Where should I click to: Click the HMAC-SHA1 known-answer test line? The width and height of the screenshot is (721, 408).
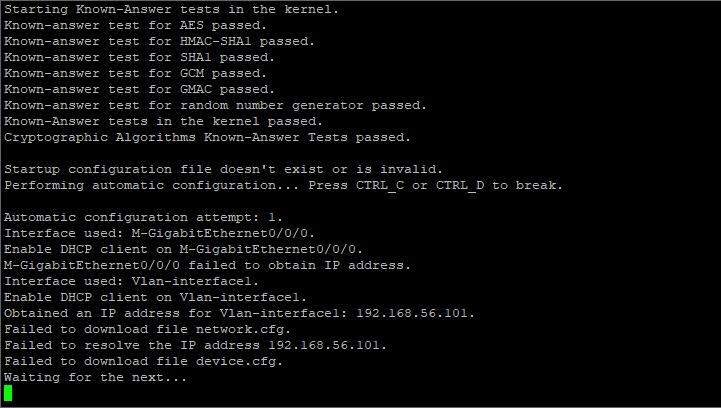pos(159,41)
